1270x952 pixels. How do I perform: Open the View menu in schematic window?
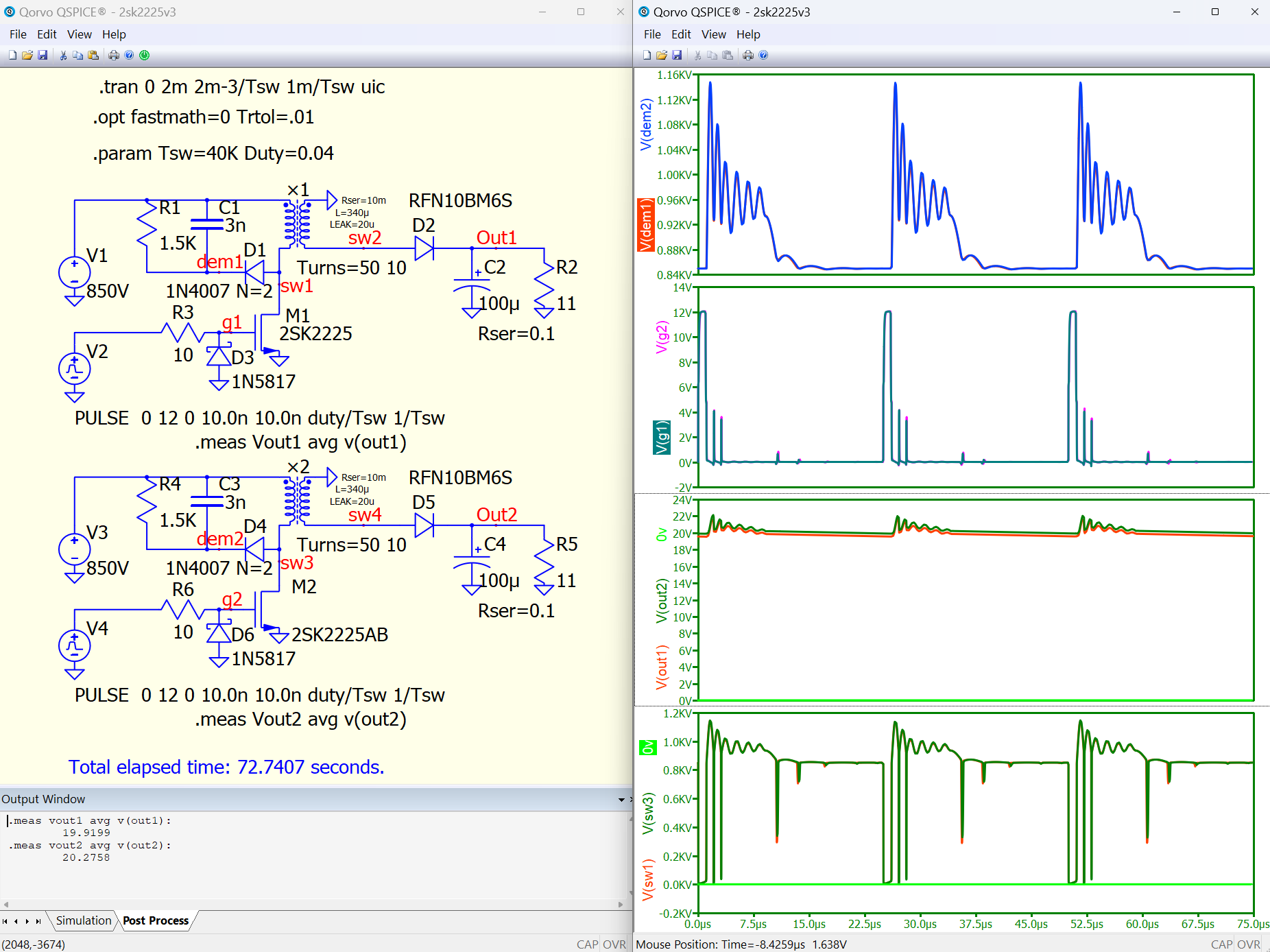point(79,34)
